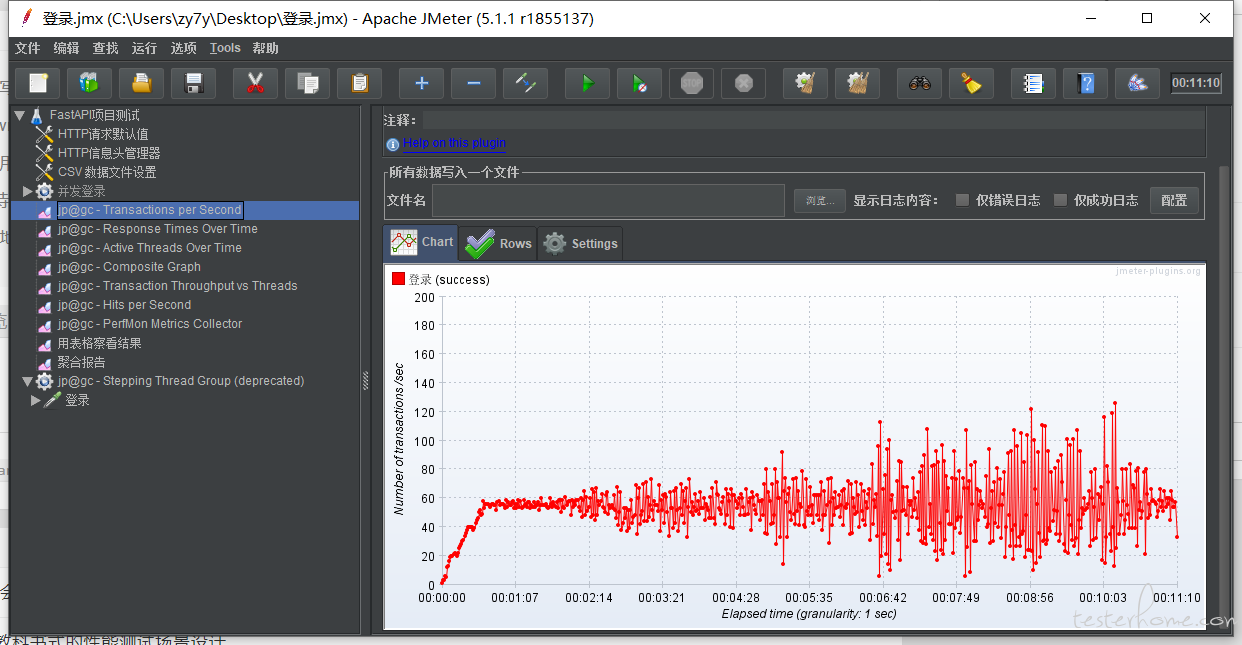The image size is (1242, 645).
Task: Open the 编辑 menu
Action: click(67, 48)
